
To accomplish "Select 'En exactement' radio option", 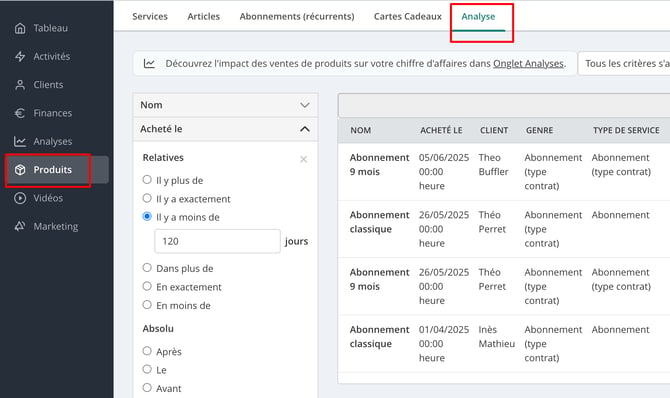I will click(147, 286).
